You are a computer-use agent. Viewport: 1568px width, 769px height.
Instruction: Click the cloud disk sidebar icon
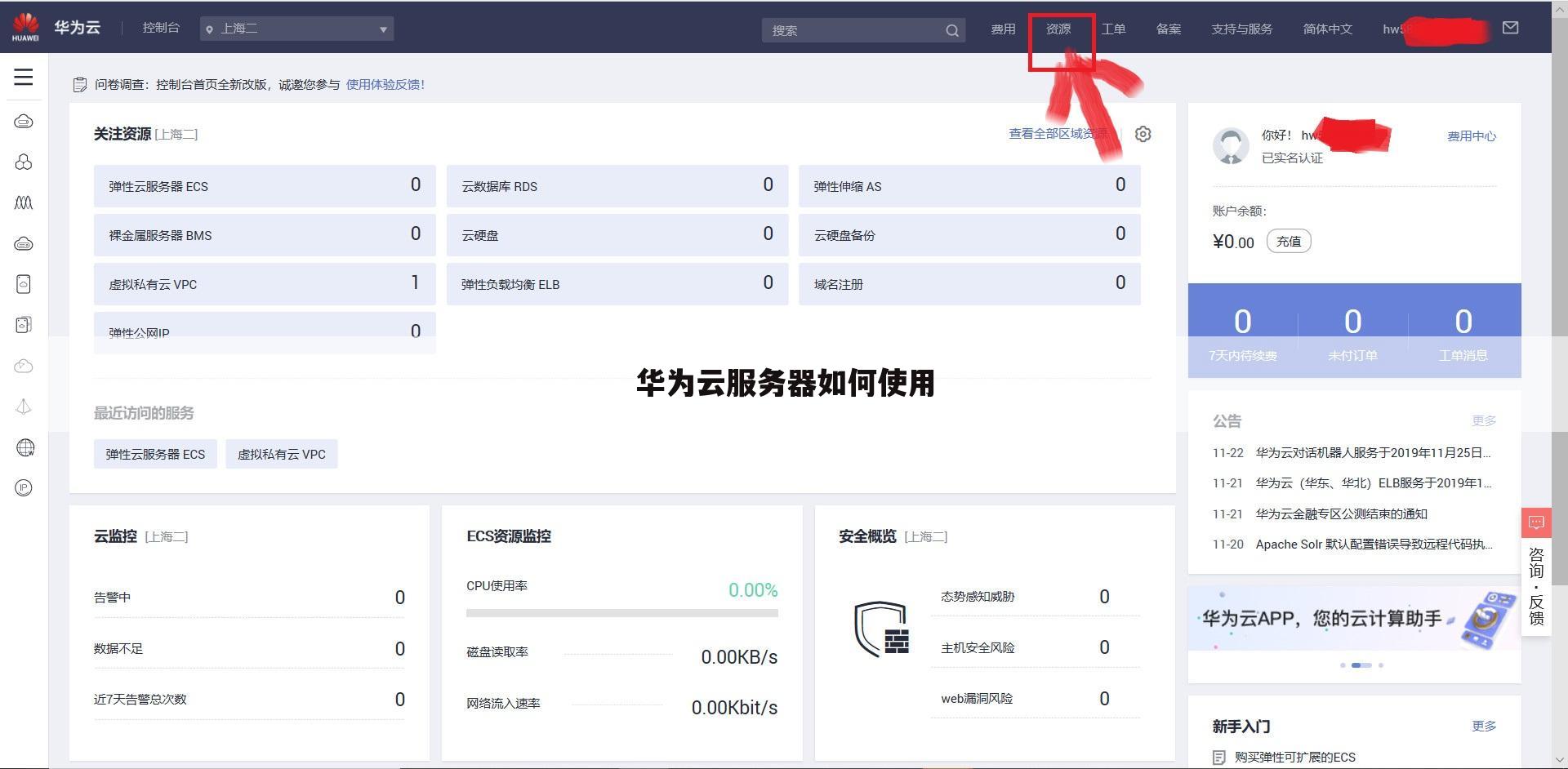[x=24, y=243]
